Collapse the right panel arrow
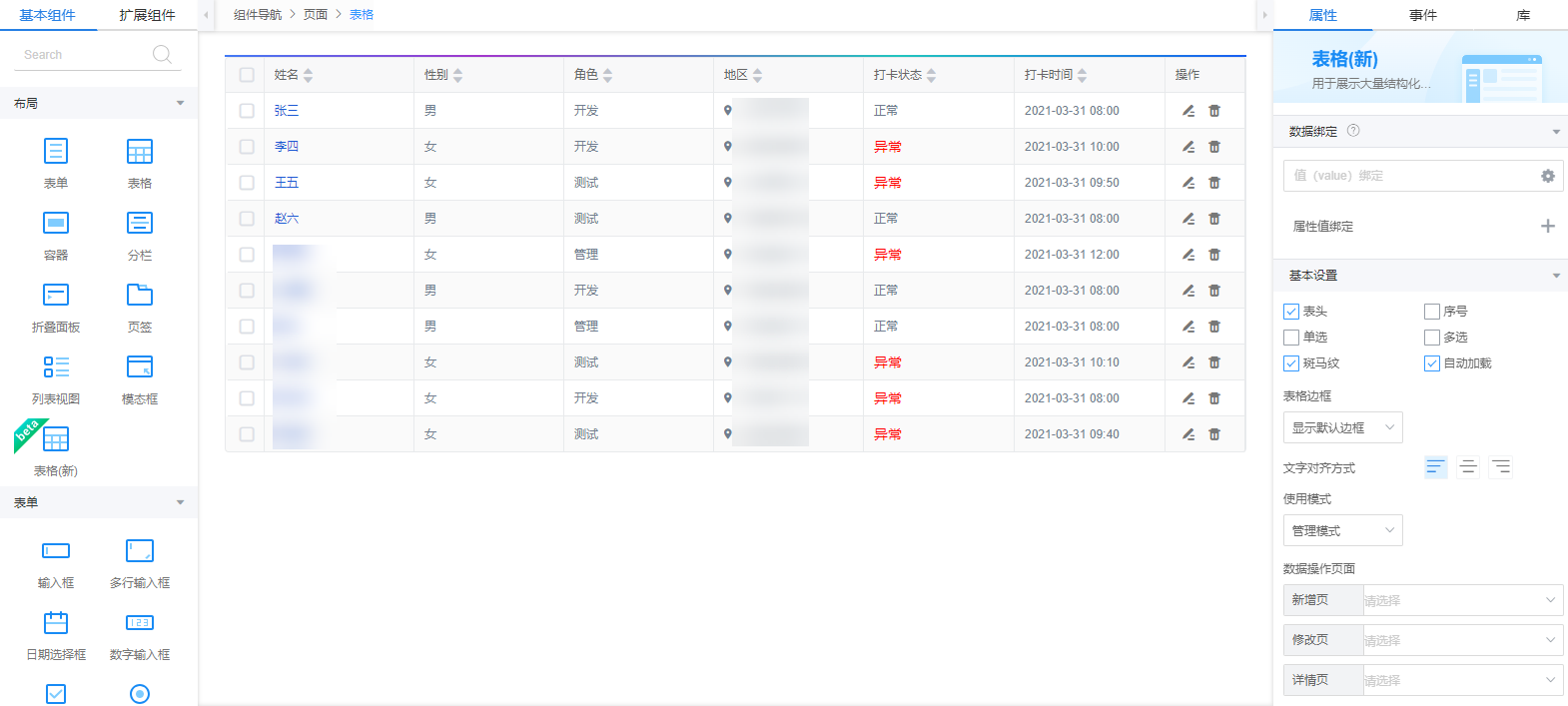This screenshot has height=706, width=1568. coord(1264,15)
